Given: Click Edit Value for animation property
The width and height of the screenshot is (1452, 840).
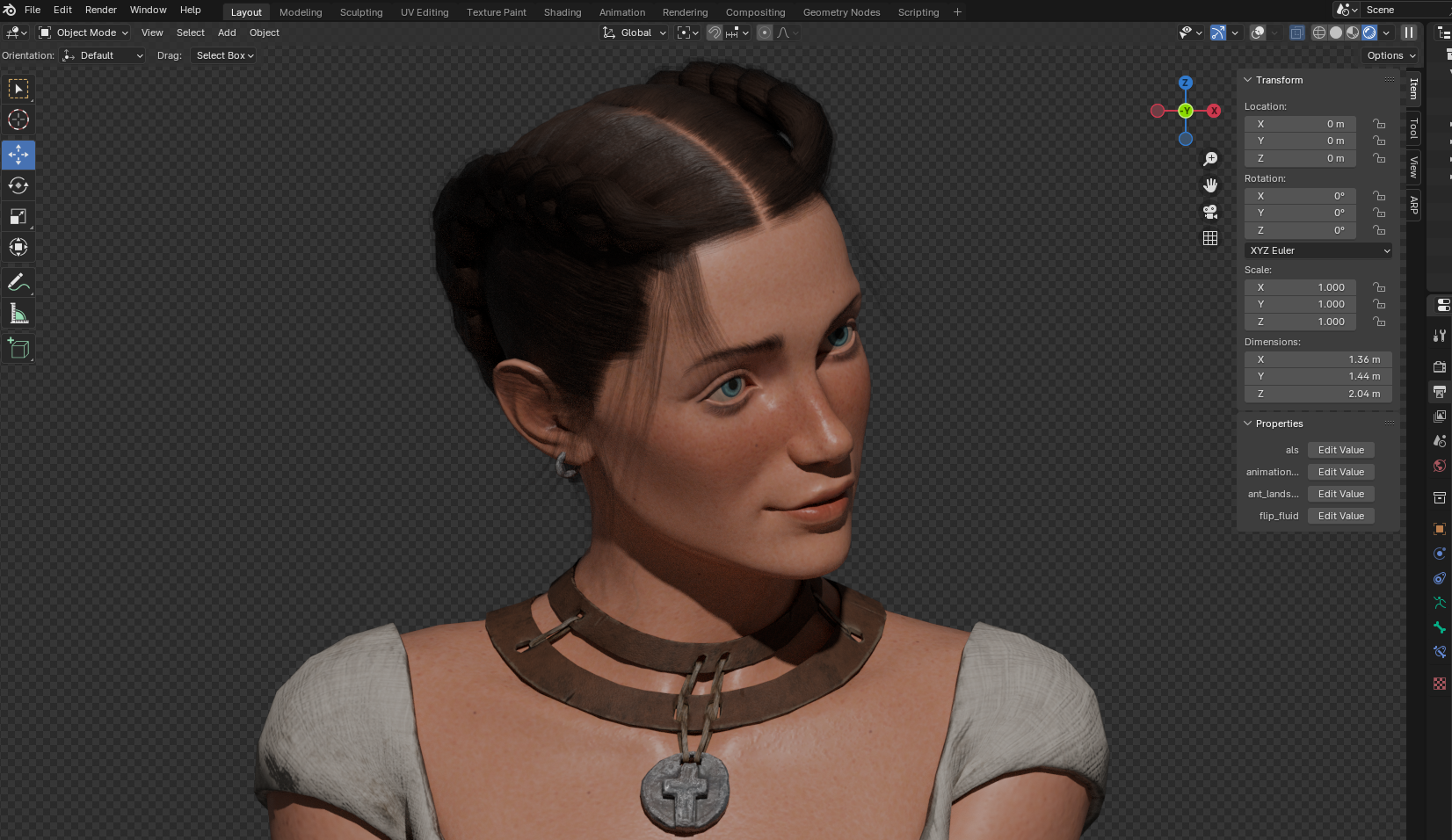Looking at the screenshot, I should (1340, 472).
